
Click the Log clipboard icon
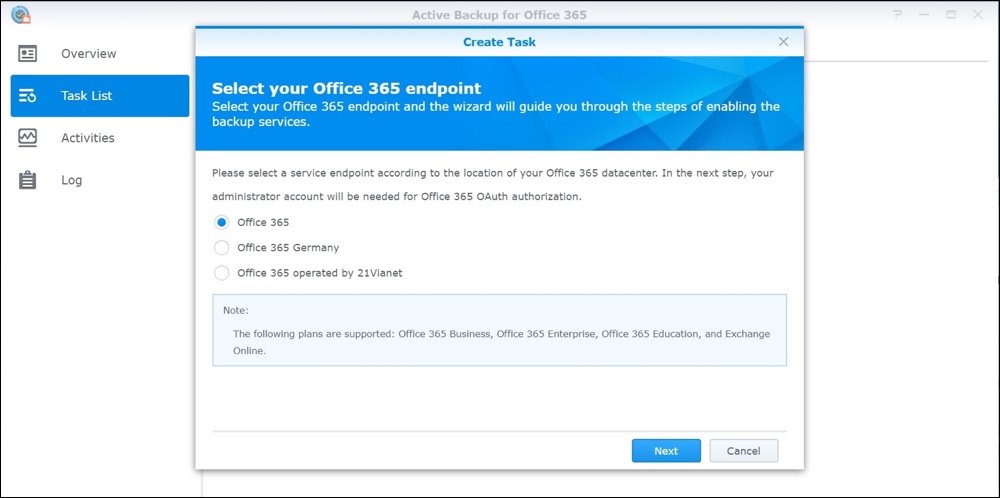[x=28, y=180]
